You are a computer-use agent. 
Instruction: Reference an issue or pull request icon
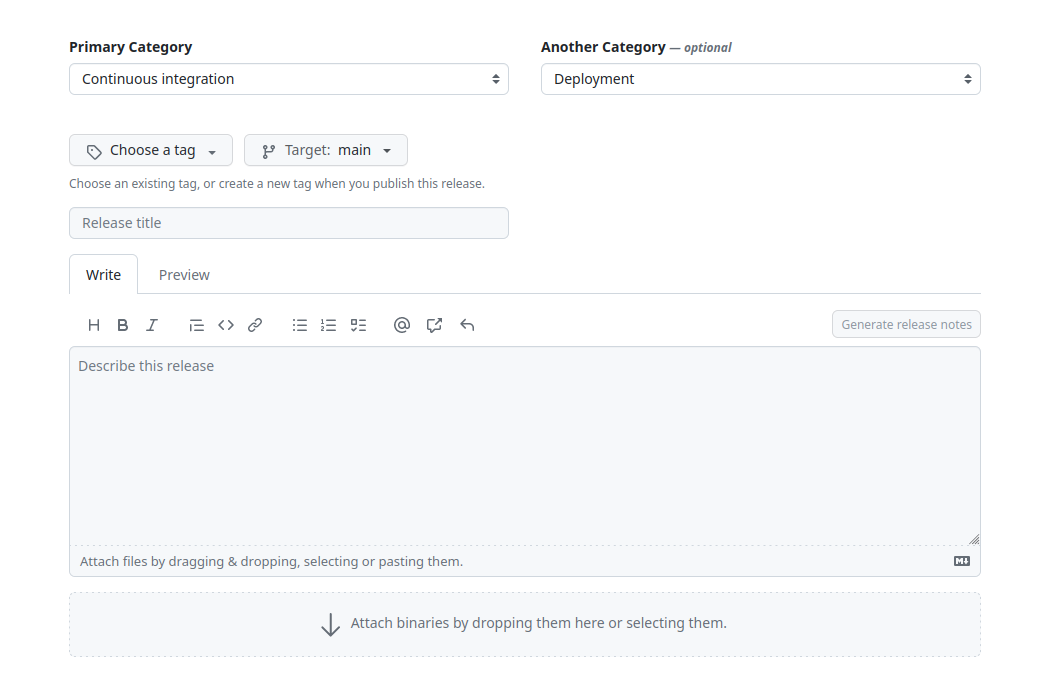tap(434, 325)
